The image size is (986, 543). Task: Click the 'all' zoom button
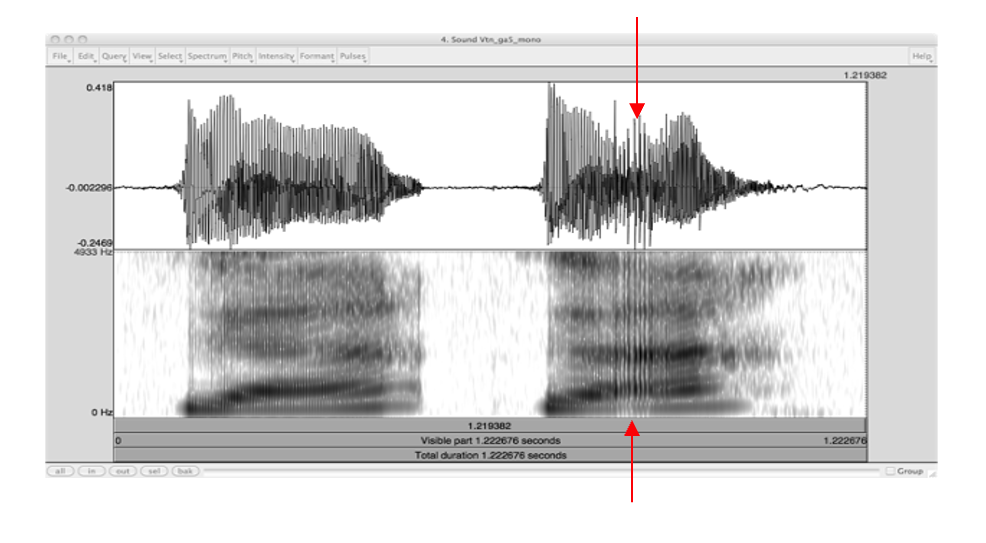61,470
